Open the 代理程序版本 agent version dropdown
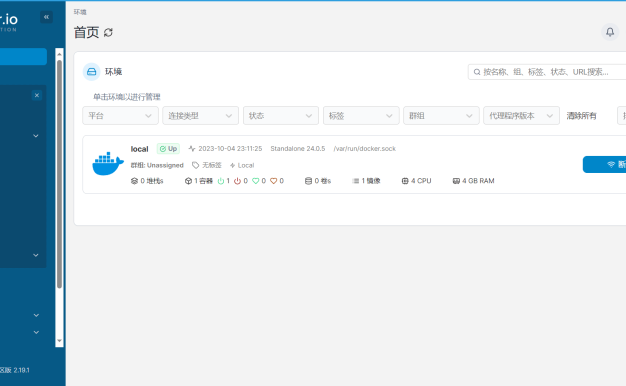Viewport: 626px width, 386px height. point(521,116)
